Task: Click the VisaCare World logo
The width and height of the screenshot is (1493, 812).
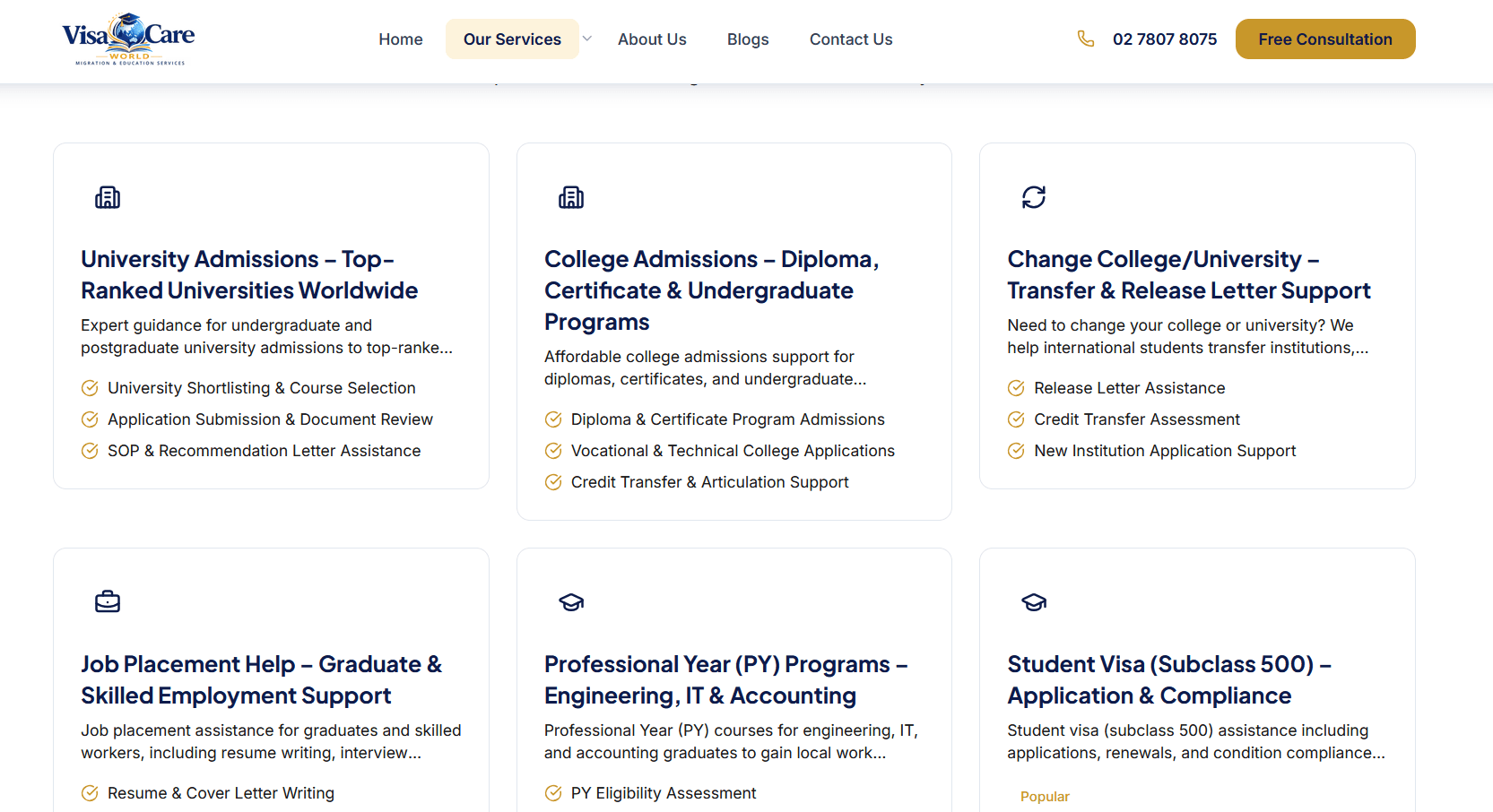Action: pos(128,39)
